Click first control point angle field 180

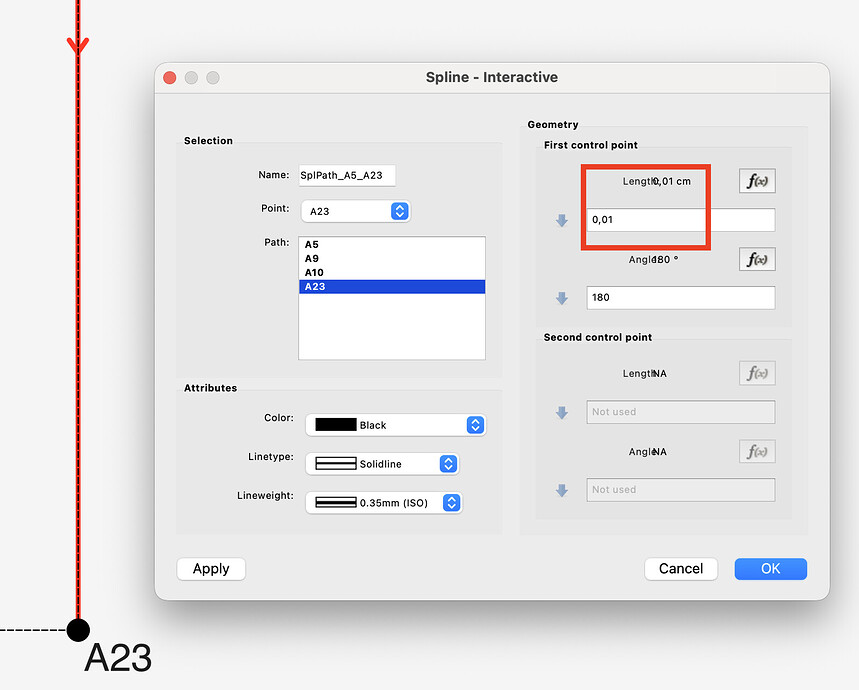[680, 297]
